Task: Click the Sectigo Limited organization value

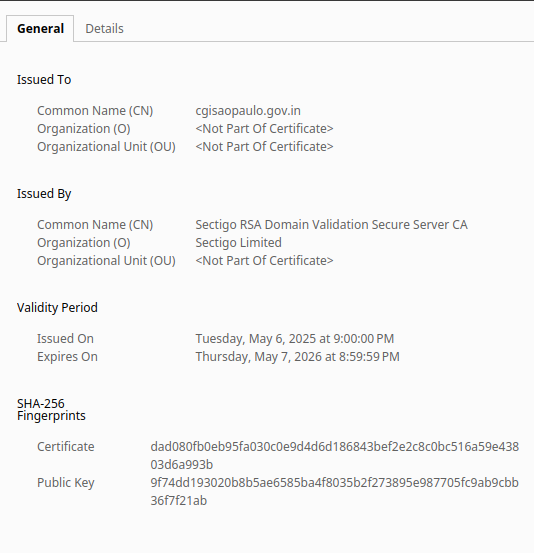Action: tap(238, 243)
